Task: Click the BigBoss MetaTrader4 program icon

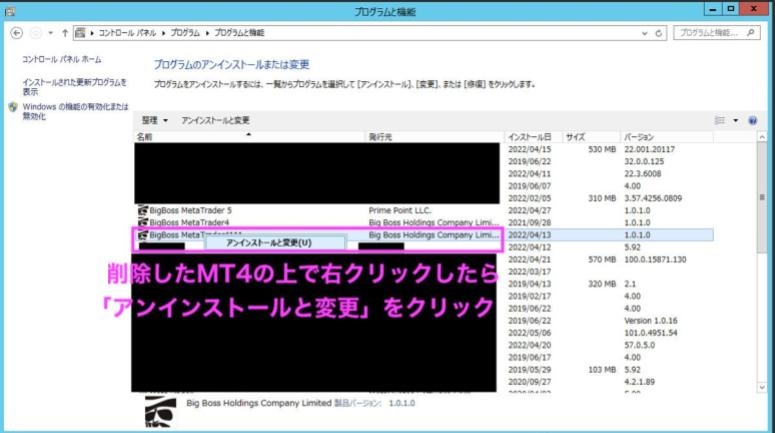Action: (141, 223)
